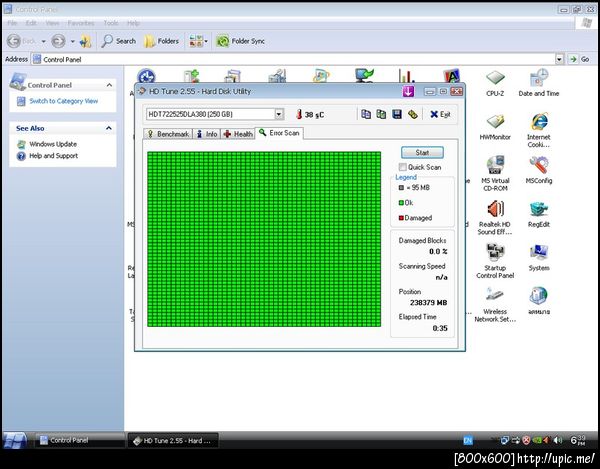Open Forward history dropdown arrow
600x469 pixels.
pyautogui.click(x=72, y=41)
